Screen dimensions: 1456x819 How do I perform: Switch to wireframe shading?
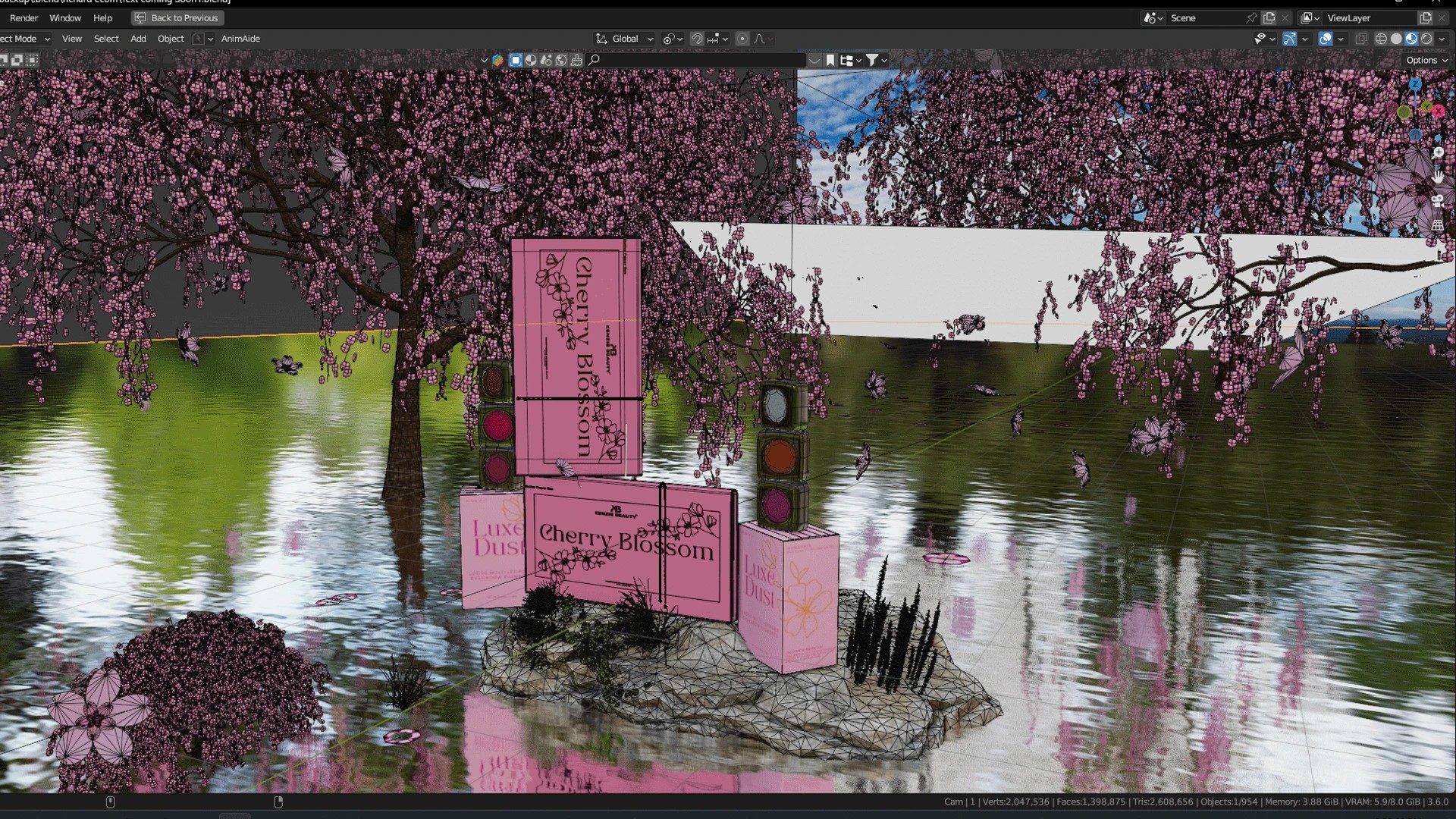pos(1381,39)
